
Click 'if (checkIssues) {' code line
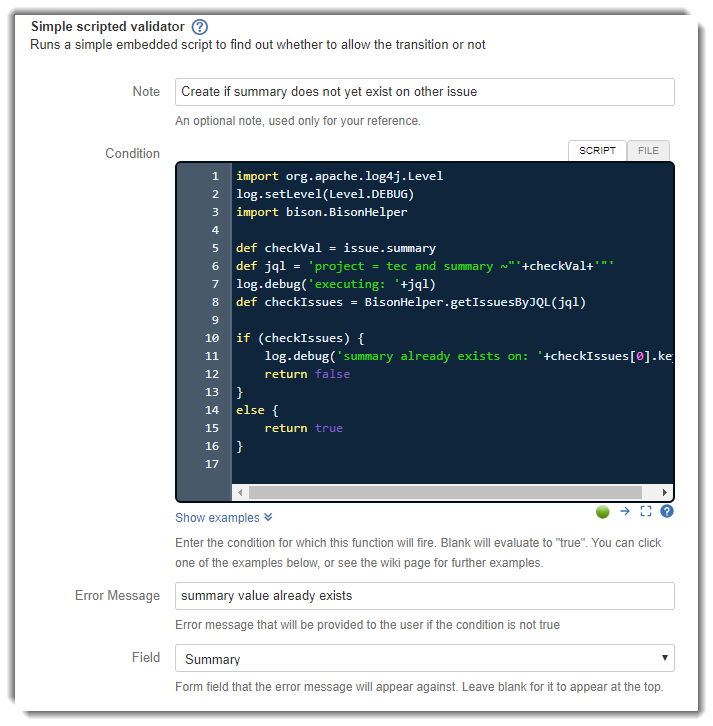[x=300, y=338]
